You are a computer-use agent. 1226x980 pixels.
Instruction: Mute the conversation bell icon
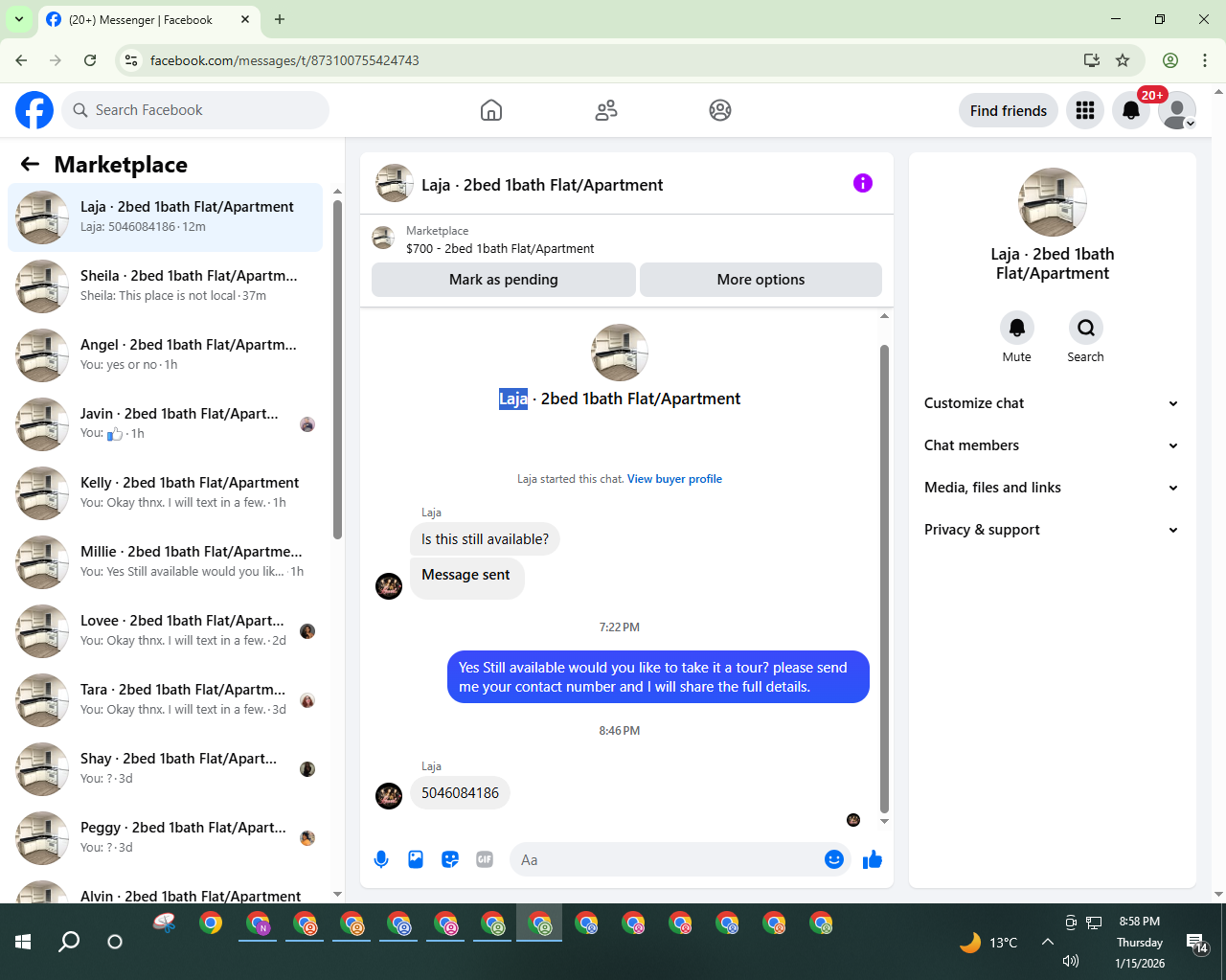point(1017,328)
